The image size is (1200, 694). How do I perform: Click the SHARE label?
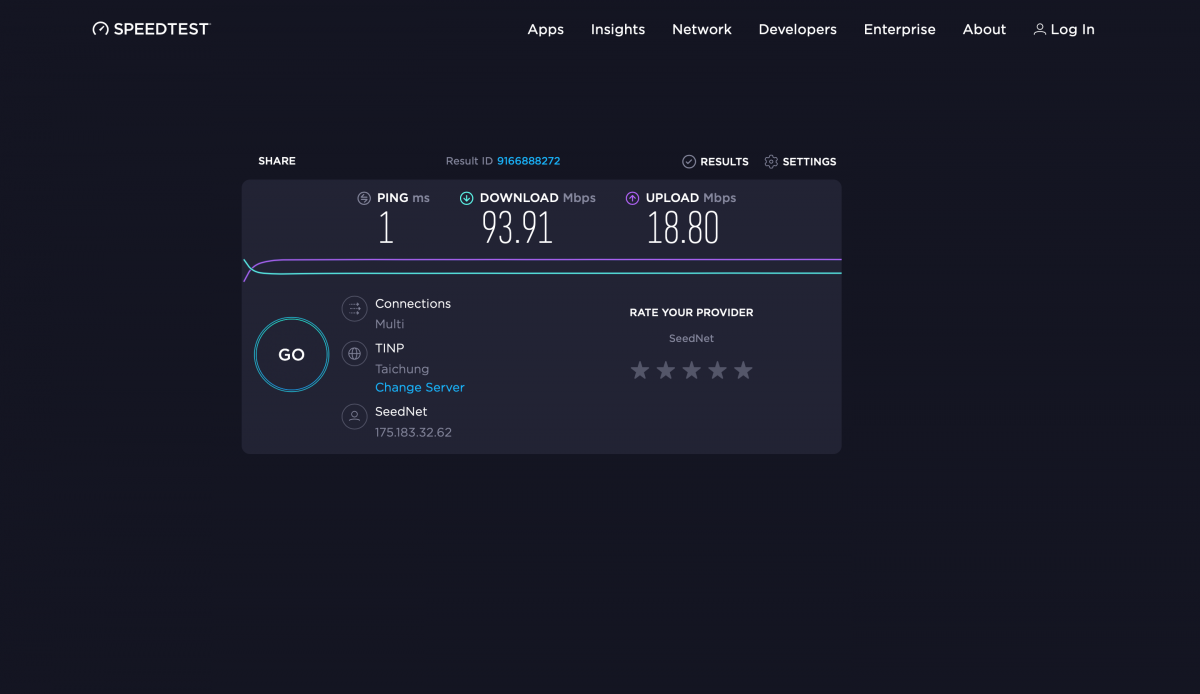(277, 161)
